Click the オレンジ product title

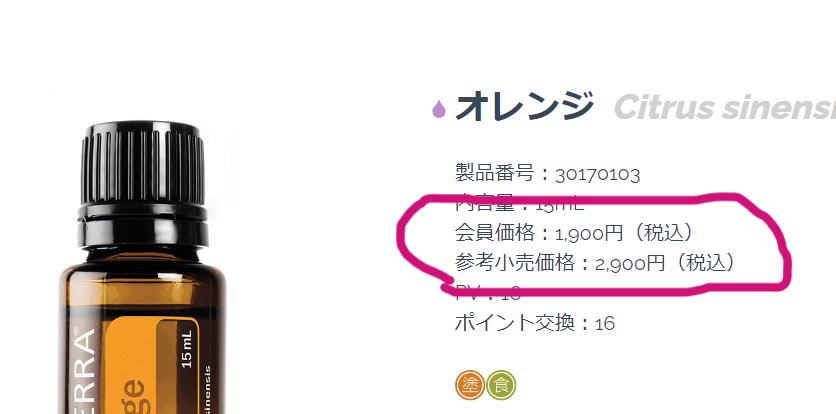click(x=525, y=106)
